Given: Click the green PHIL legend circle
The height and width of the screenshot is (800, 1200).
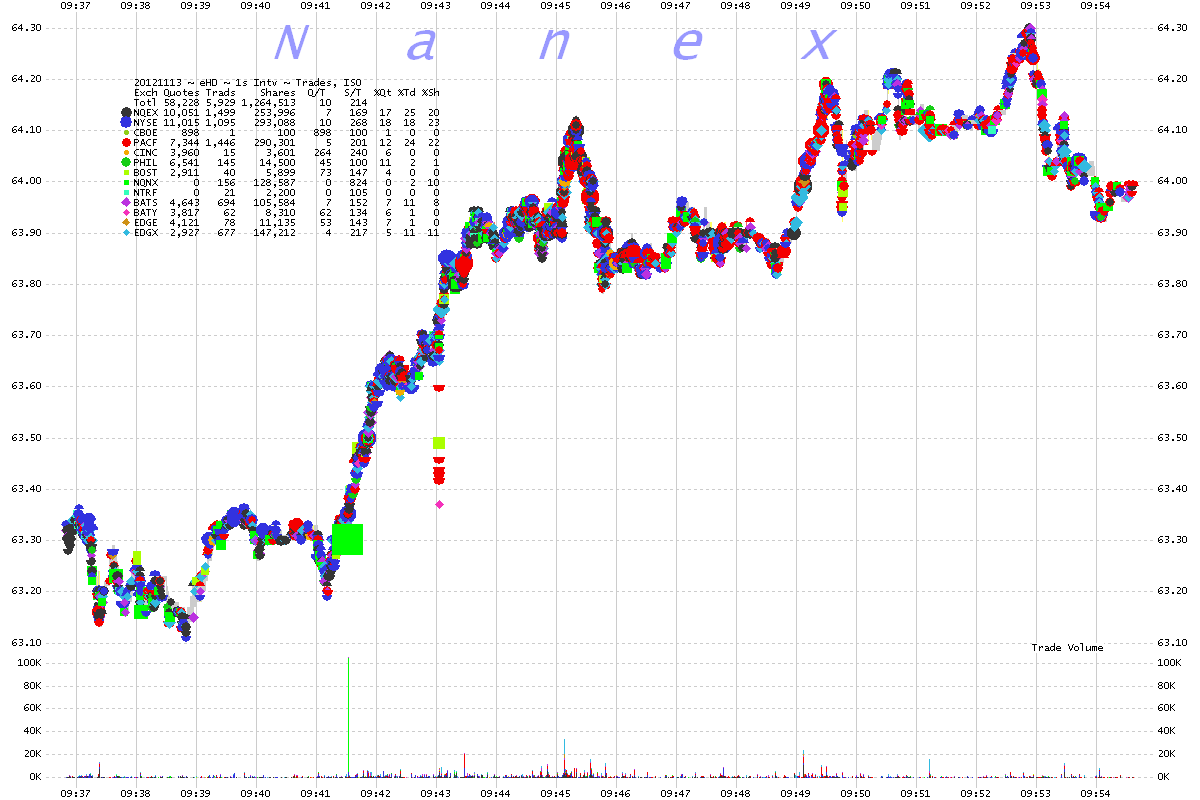Looking at the screenshot, I should (125, 162).
